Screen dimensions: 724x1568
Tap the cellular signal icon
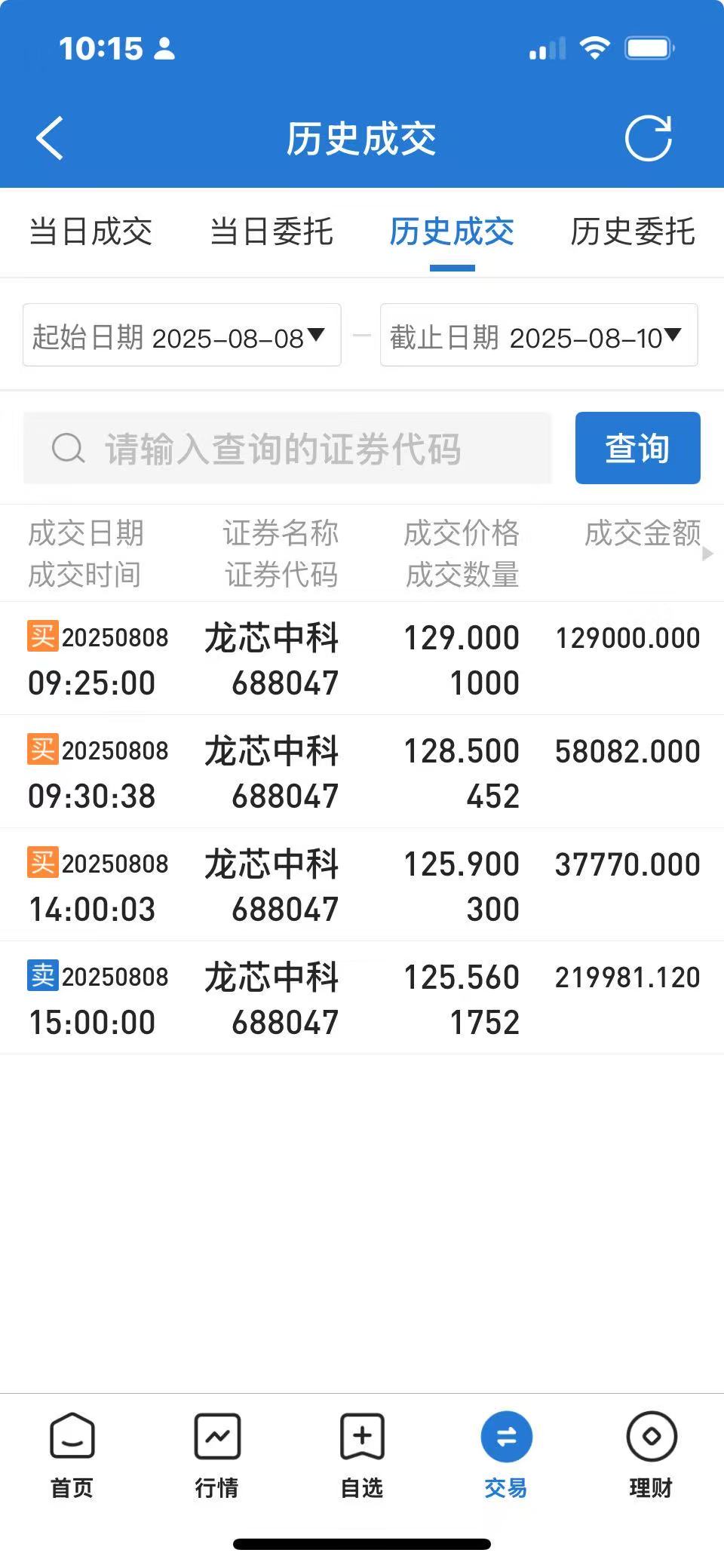[548, 48]
